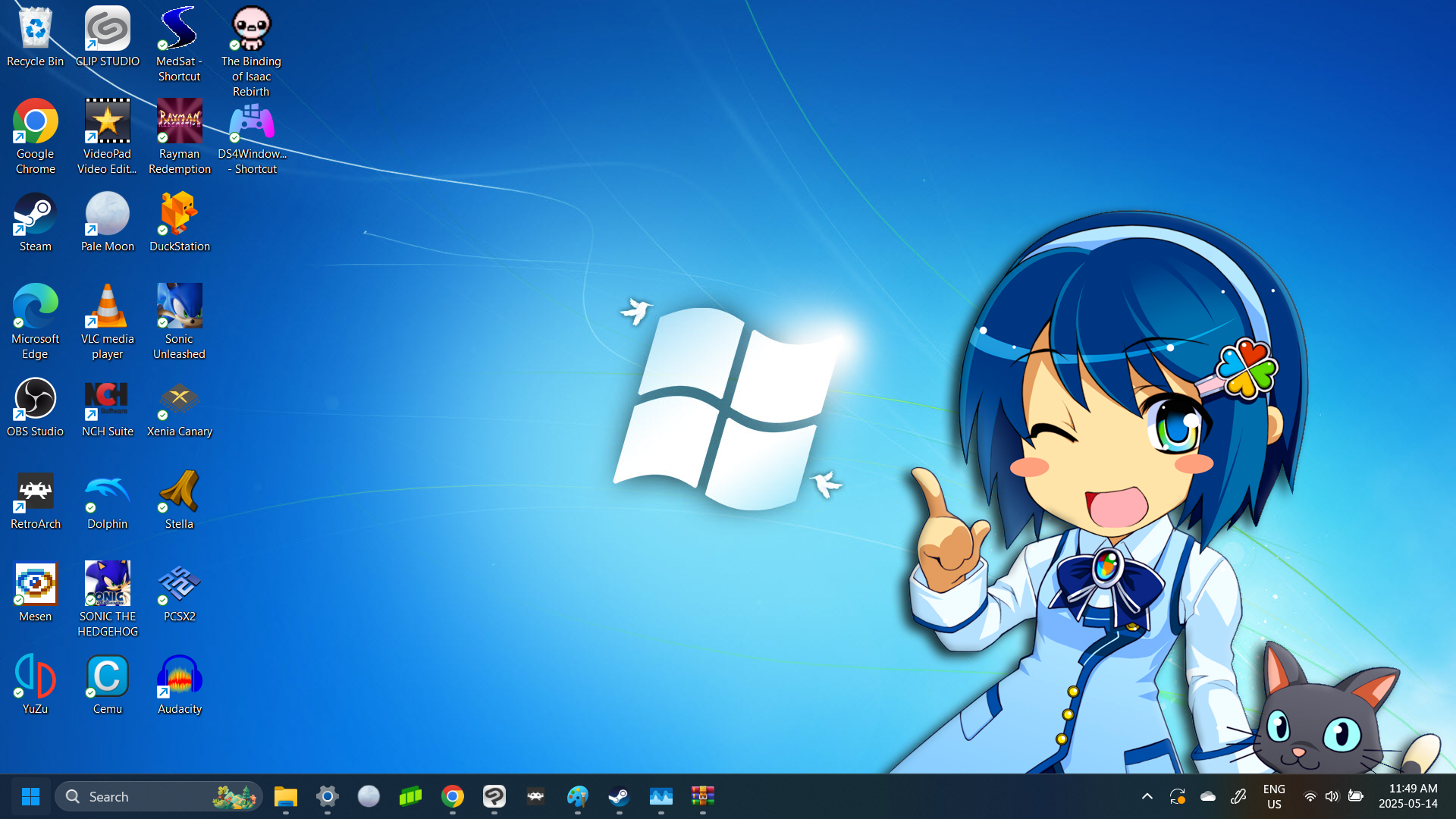The width and height of the screenshot is (1456, 819).
Task: Click the taskbar Search box
Action: pyautogui.click(x=159, y=796)
